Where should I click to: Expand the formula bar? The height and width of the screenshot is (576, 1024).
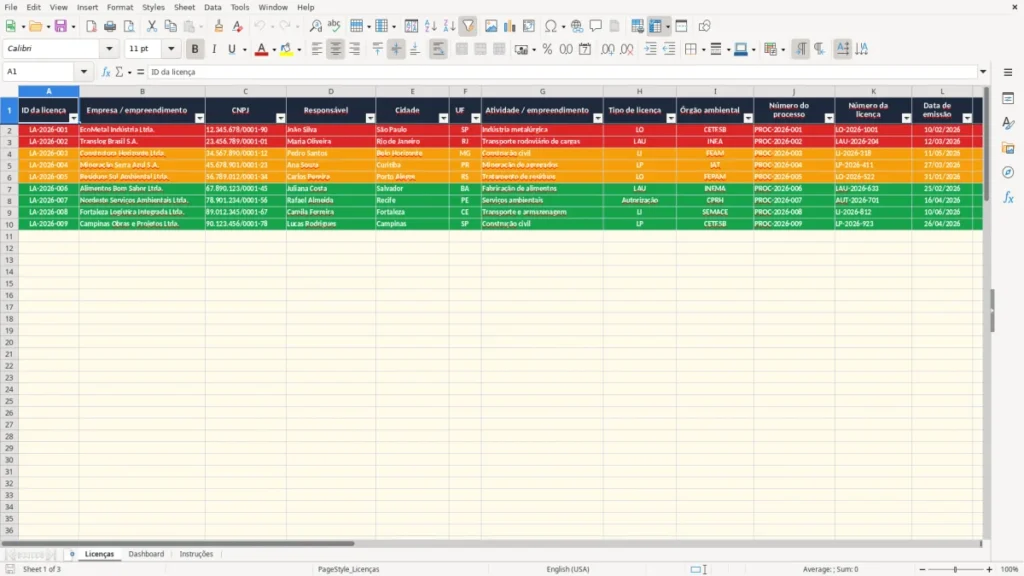(x=983, y=72)
